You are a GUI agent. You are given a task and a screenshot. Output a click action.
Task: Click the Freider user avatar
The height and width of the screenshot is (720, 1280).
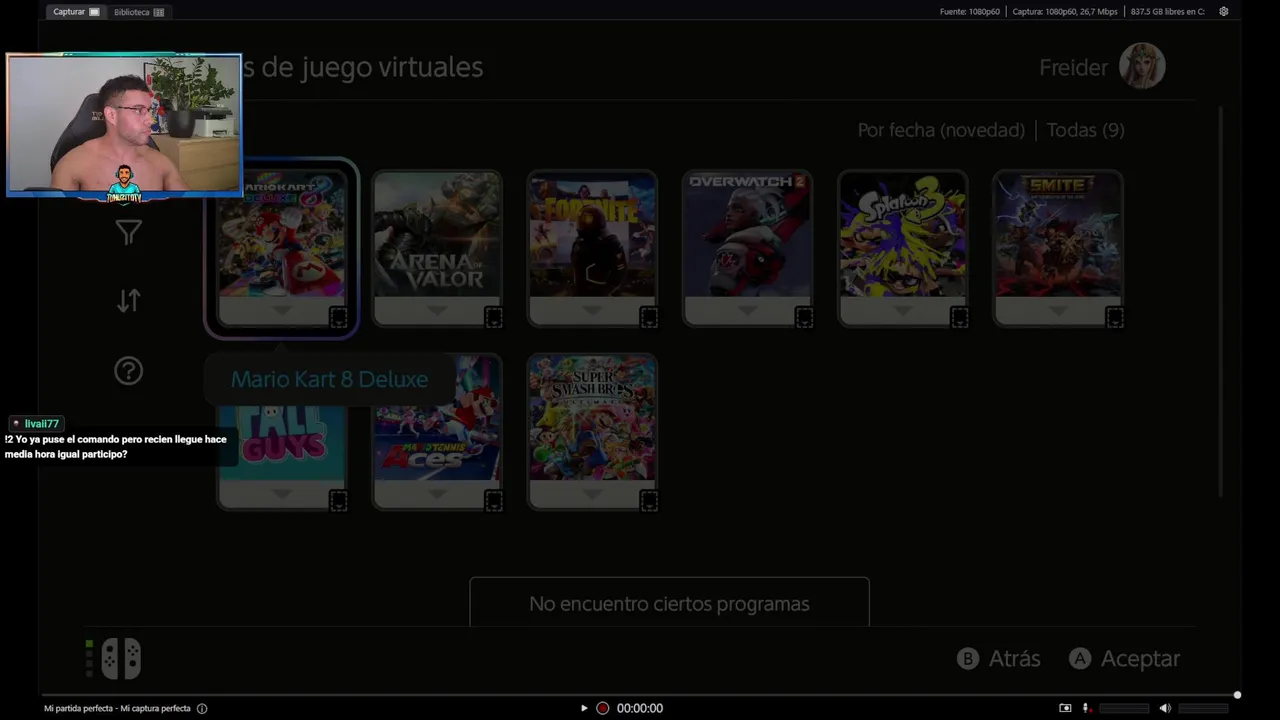click(1142, 67)
